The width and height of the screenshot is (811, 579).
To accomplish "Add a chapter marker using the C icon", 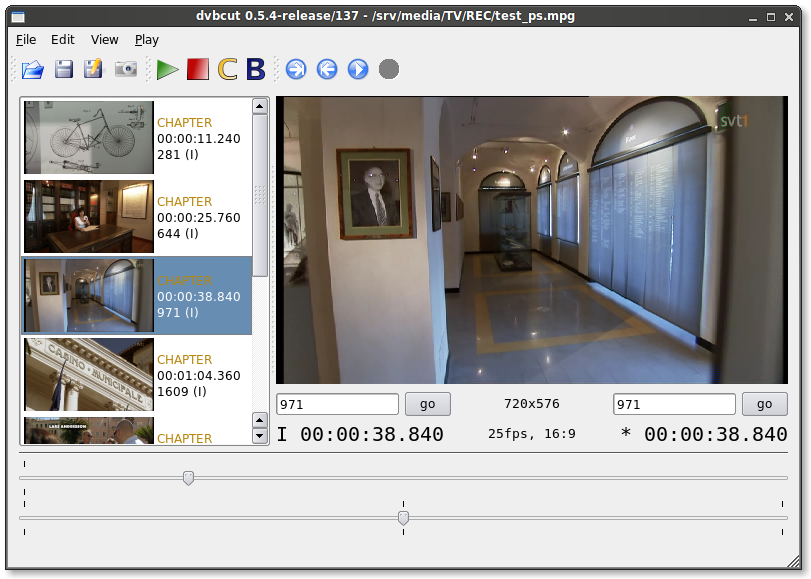I will tap(226, 69).
